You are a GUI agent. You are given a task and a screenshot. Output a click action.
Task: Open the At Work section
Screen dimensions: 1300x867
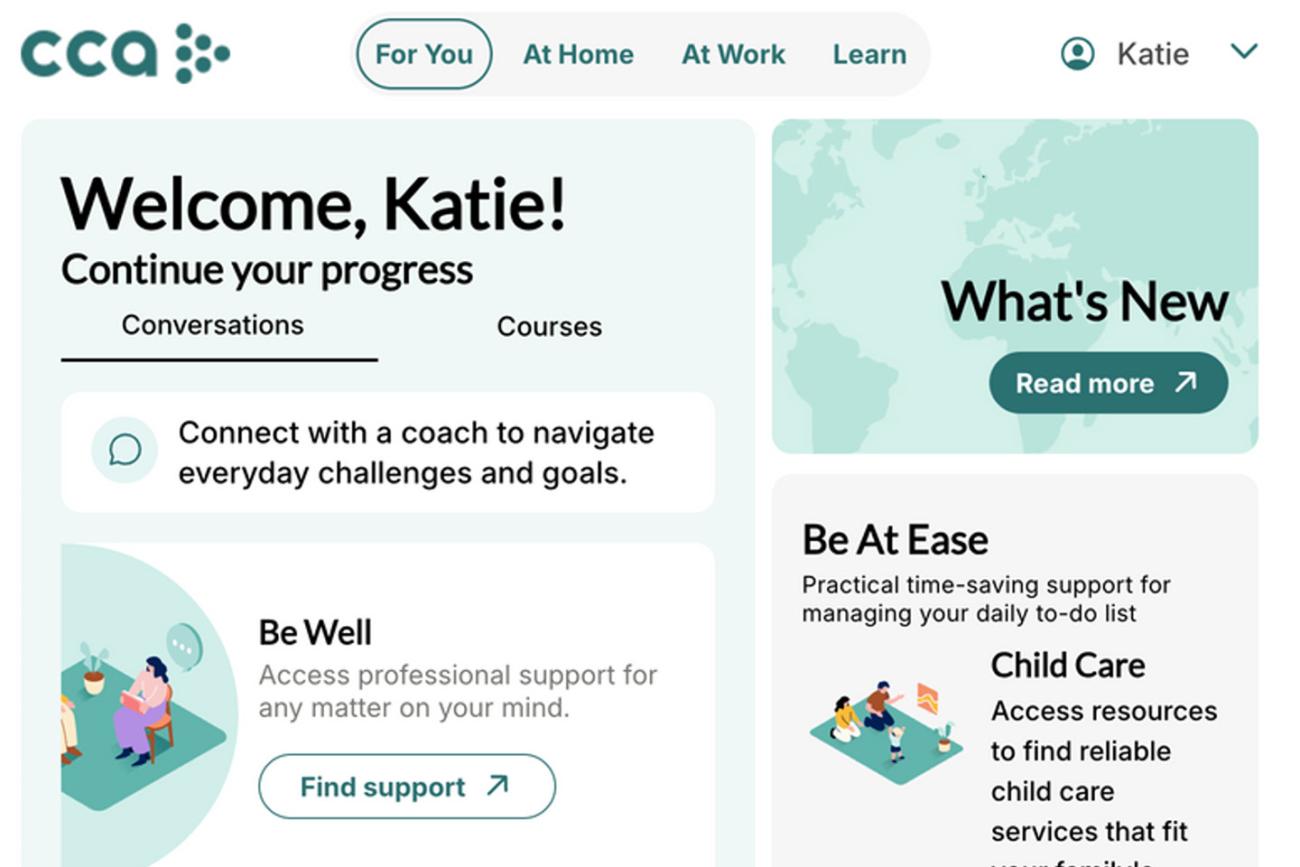733,54
